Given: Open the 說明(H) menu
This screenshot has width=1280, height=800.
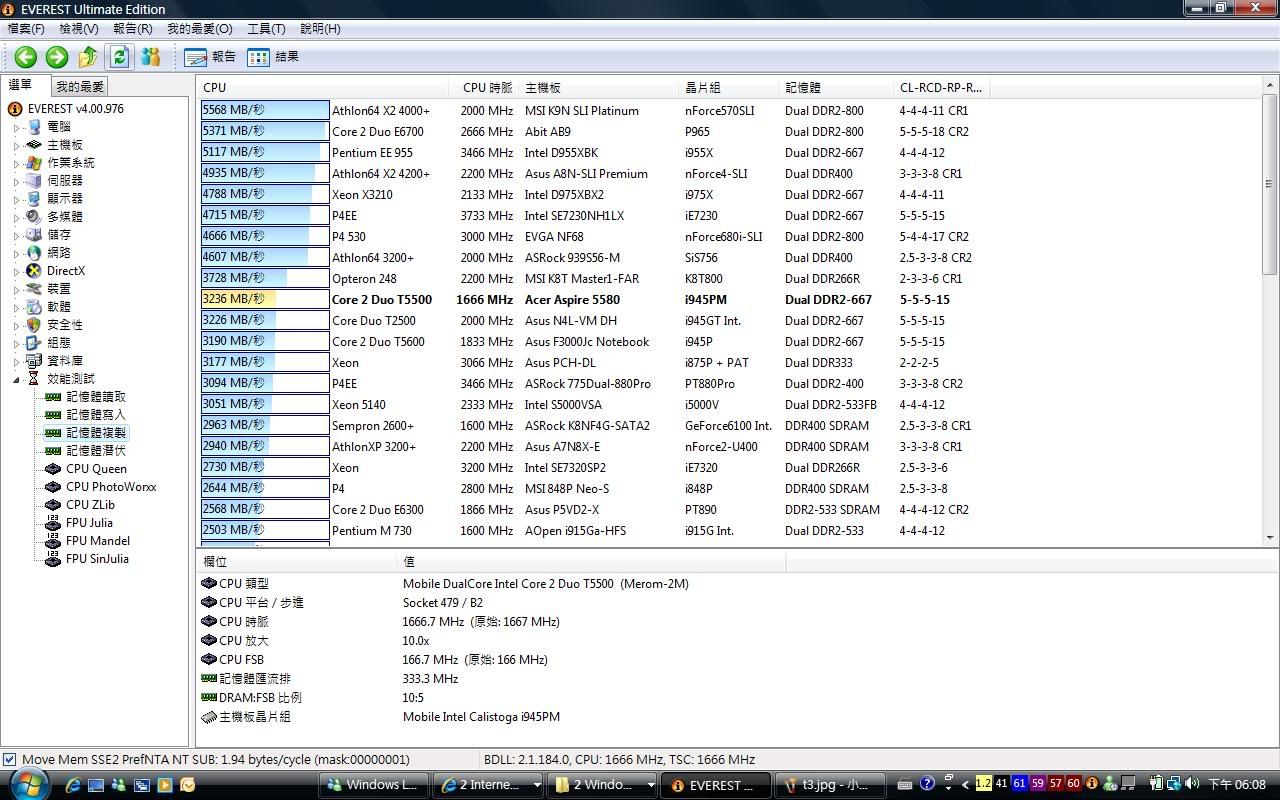Looking at the screenshot, I should (320, 29).
